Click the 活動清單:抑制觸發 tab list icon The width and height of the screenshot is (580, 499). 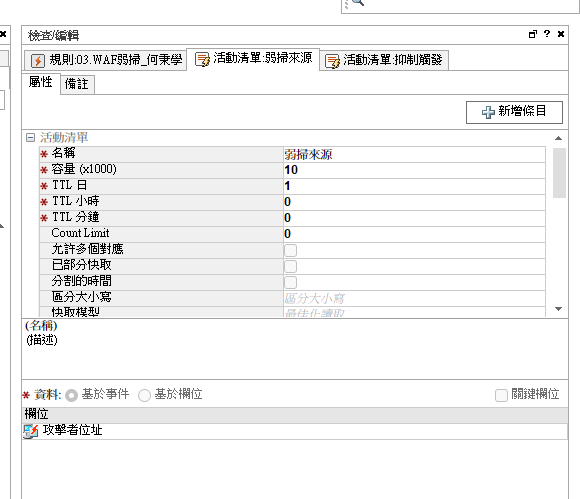pyautogui.click(x=332, y=61)
